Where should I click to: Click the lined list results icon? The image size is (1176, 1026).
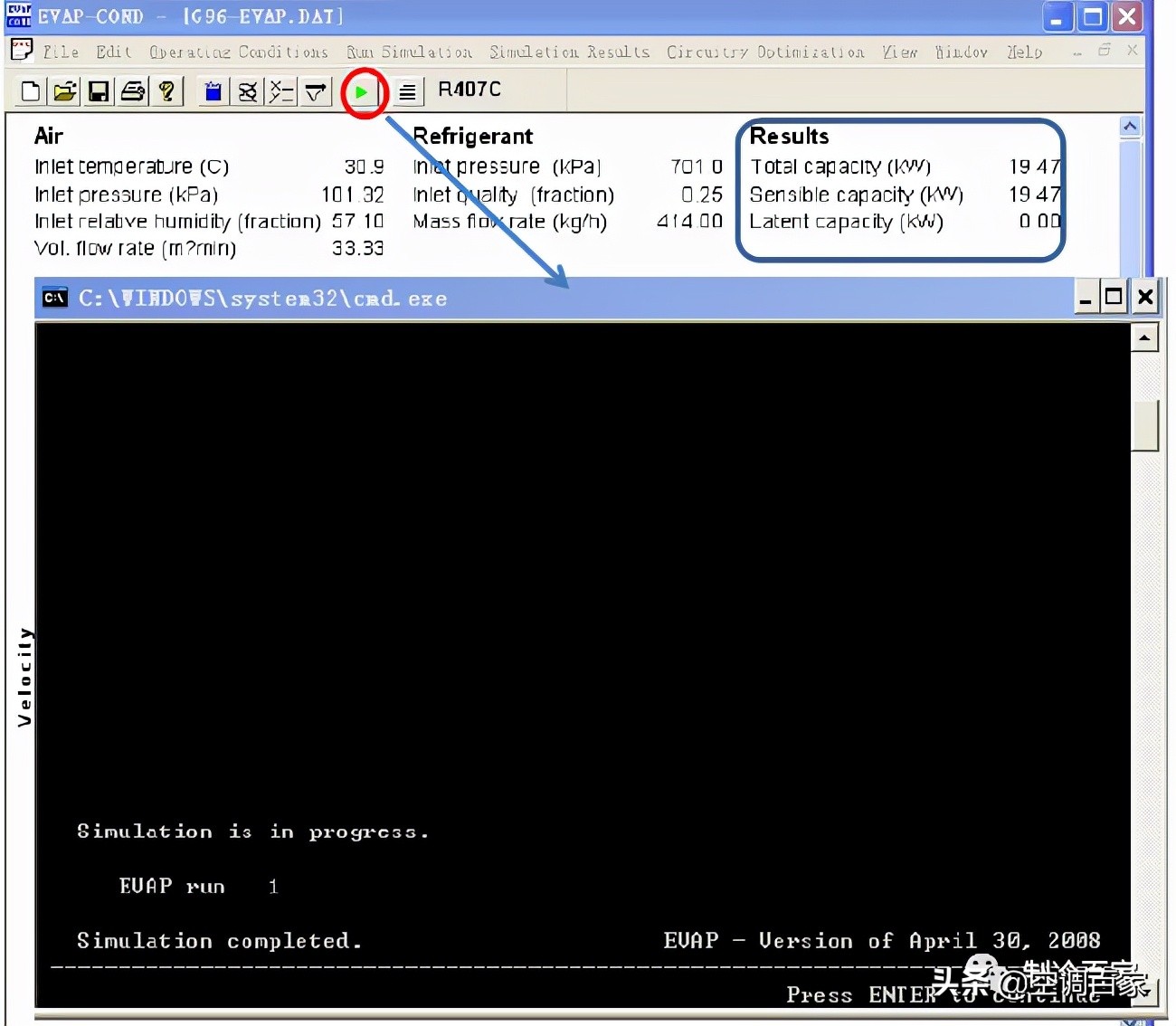408,91
